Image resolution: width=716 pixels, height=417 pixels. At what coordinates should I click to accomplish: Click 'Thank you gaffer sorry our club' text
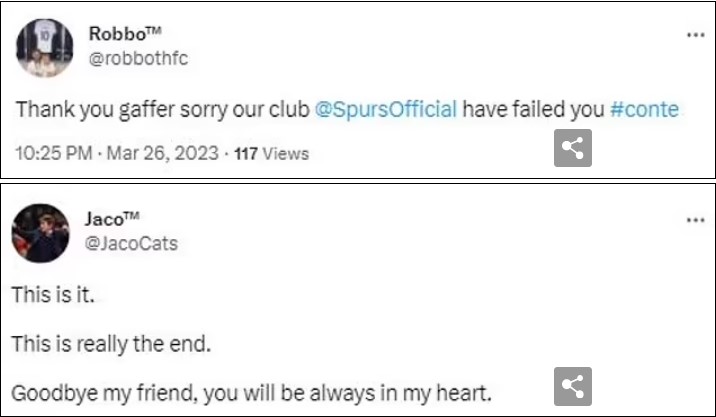pyautogui.click(x=160, y=109)
